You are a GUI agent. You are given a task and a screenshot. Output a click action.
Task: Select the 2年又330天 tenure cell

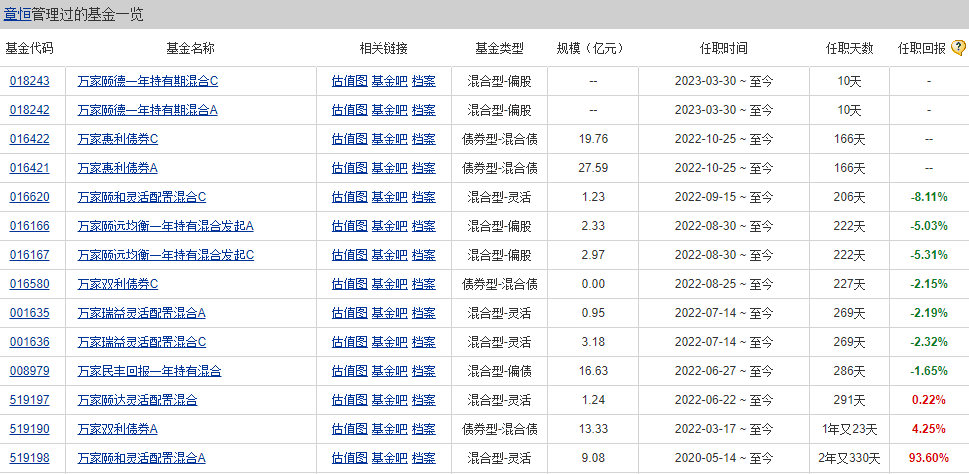click(850, 459)
